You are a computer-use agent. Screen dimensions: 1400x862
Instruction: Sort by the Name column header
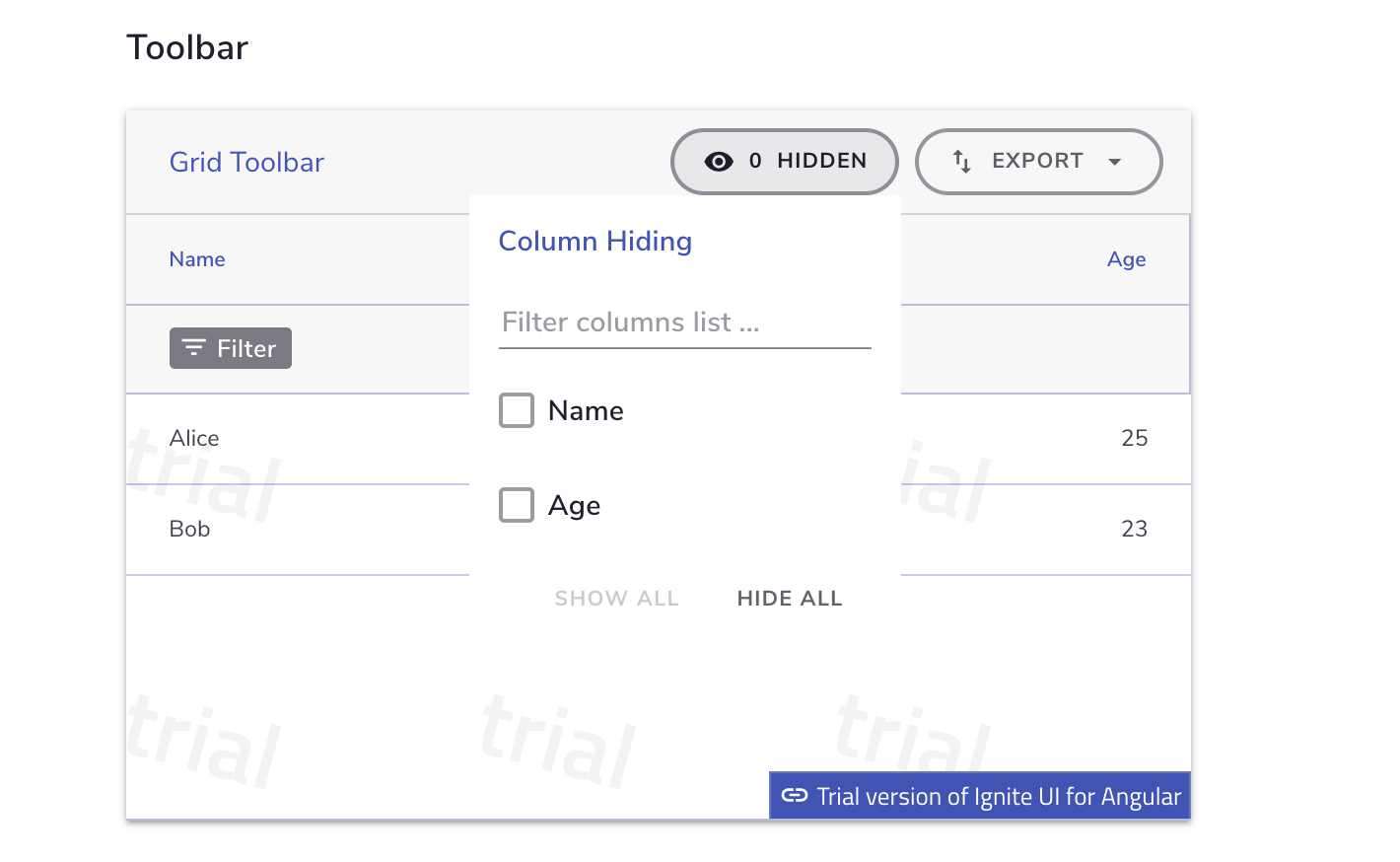pos(196,258)
